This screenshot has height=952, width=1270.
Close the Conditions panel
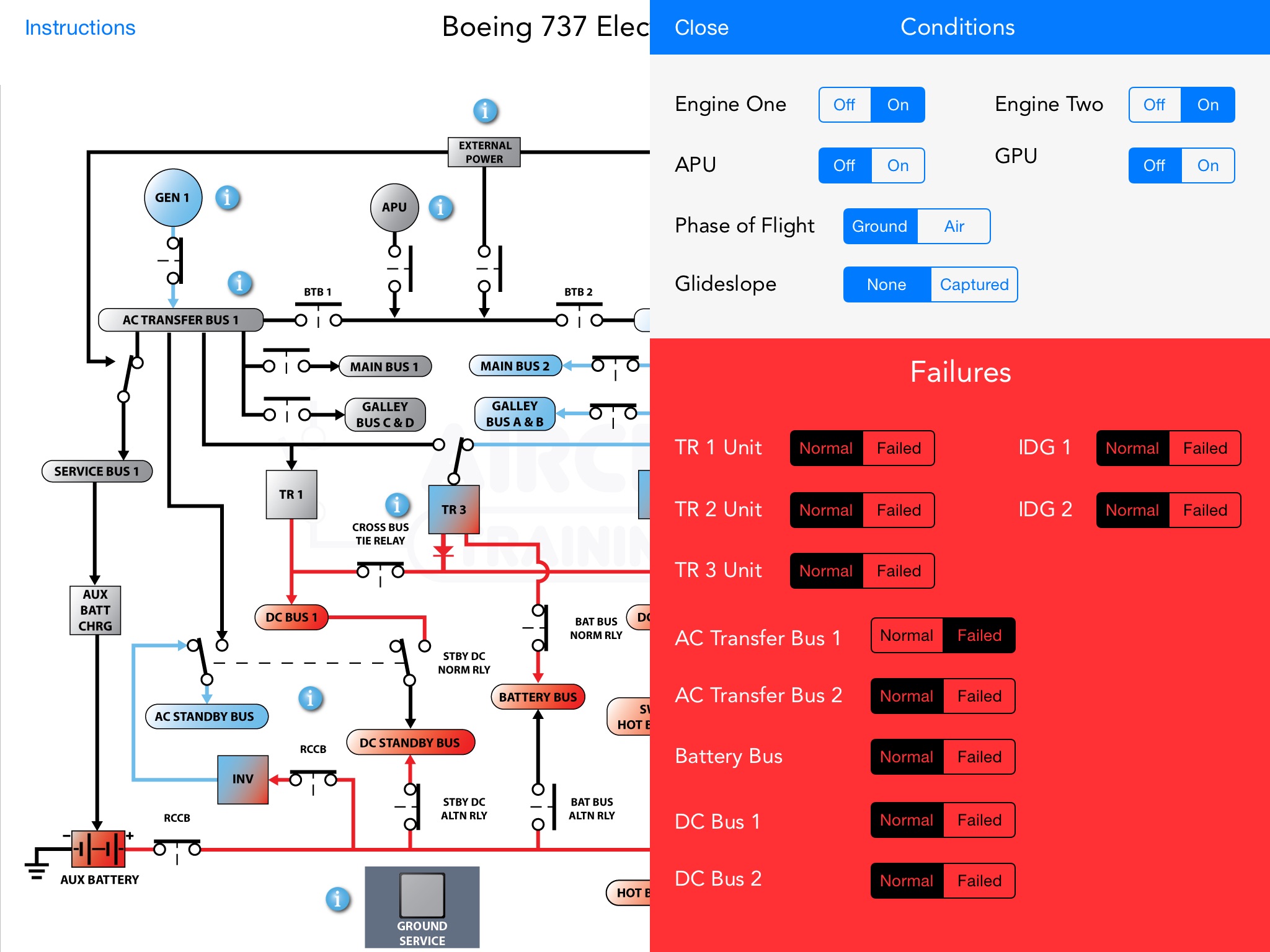click(697, 28)
